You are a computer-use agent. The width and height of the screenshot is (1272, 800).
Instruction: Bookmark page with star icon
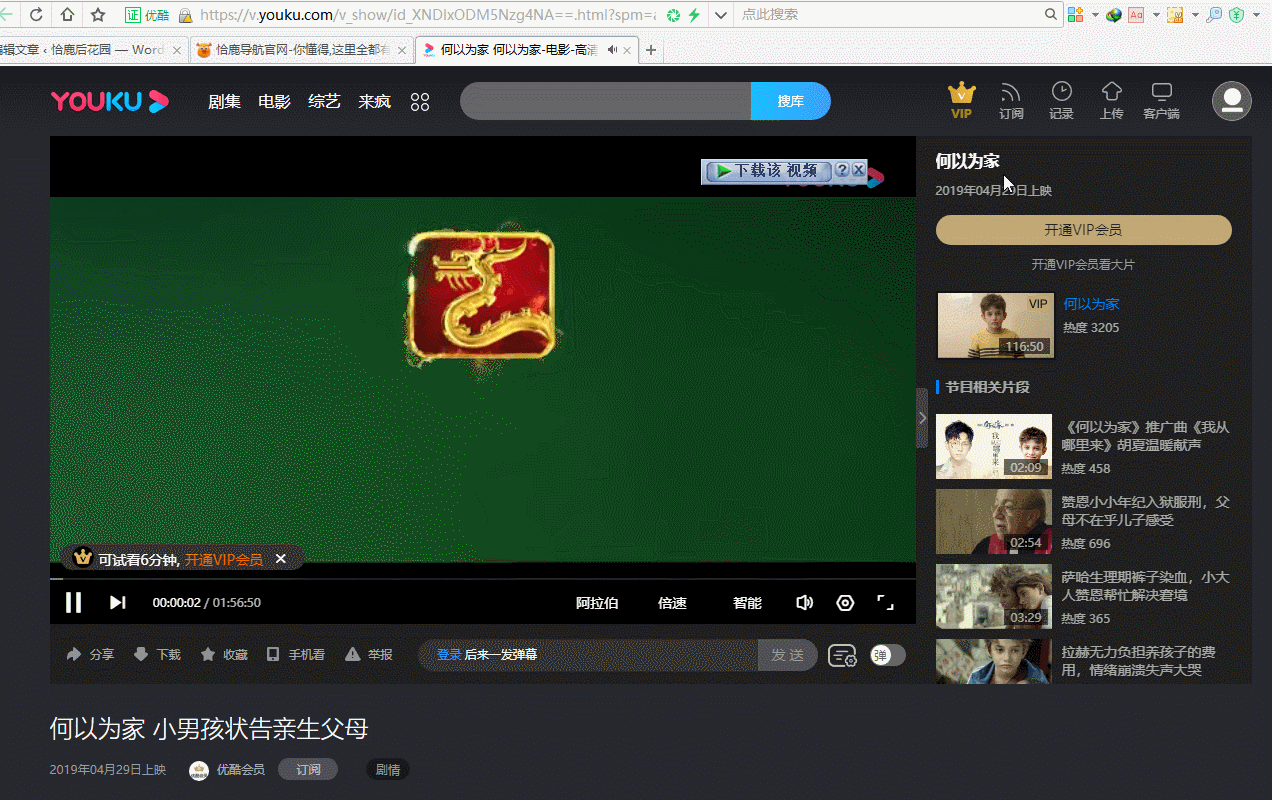click(x=98, y=15)
